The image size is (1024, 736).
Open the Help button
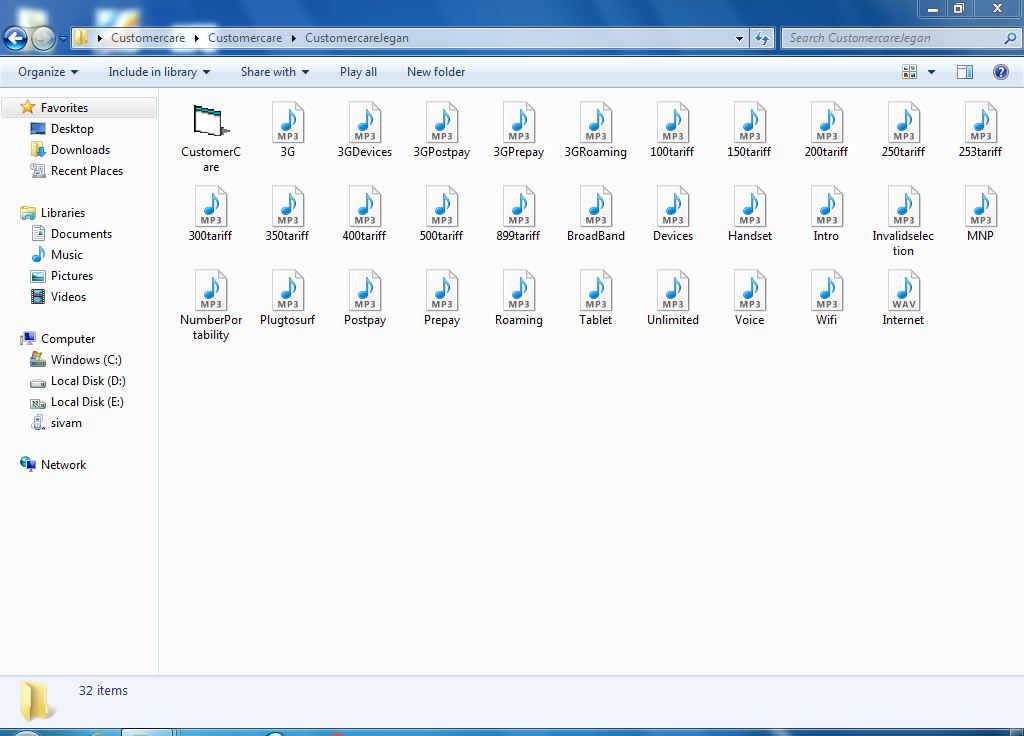1000,72
